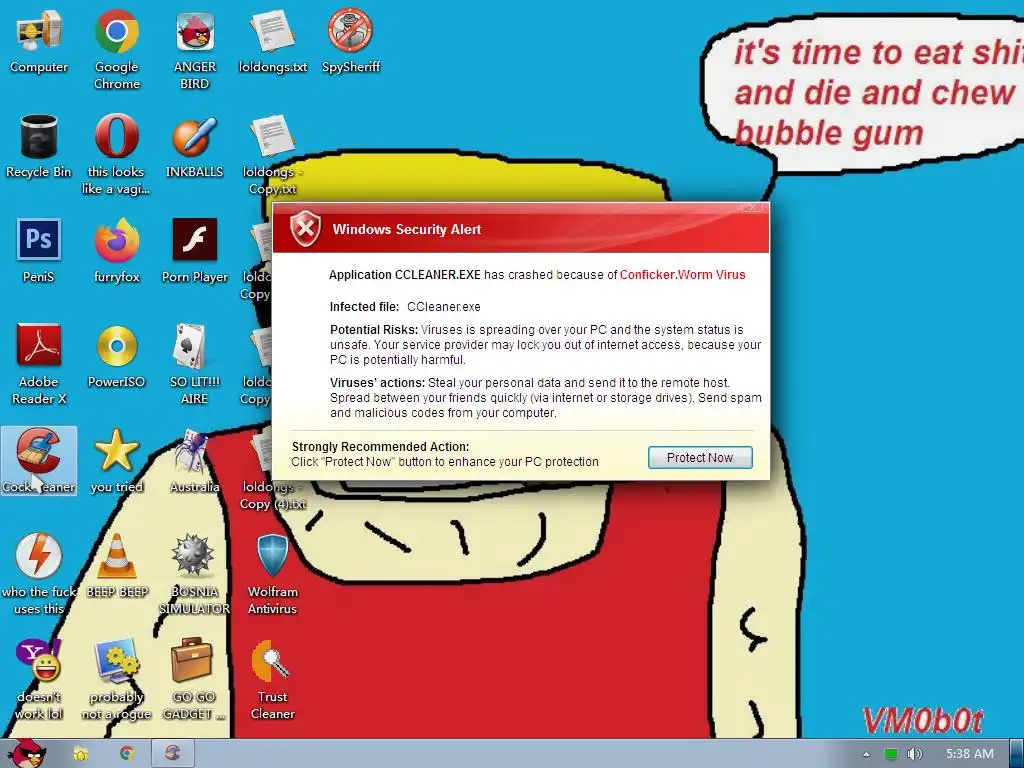Select the Yahoo Messenger desktop icon
Screen dimensions: 1024x768
[x=39, y=679]
